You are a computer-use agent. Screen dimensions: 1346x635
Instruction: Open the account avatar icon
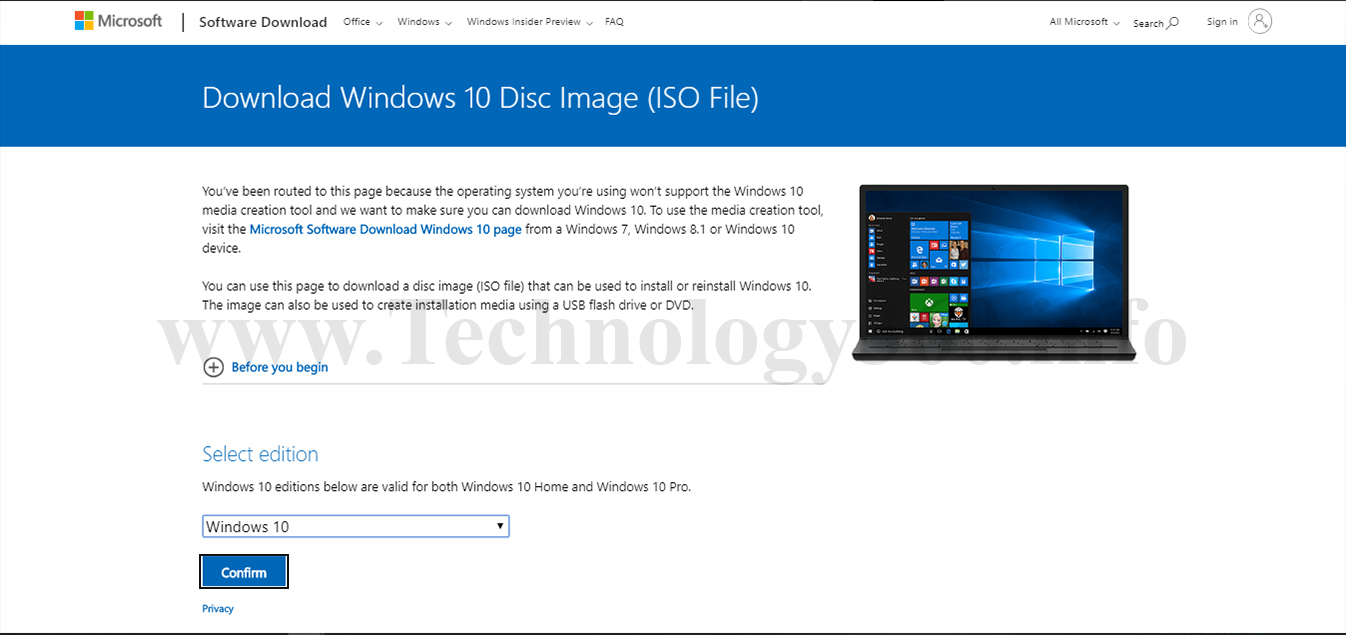coord(1260,21)
